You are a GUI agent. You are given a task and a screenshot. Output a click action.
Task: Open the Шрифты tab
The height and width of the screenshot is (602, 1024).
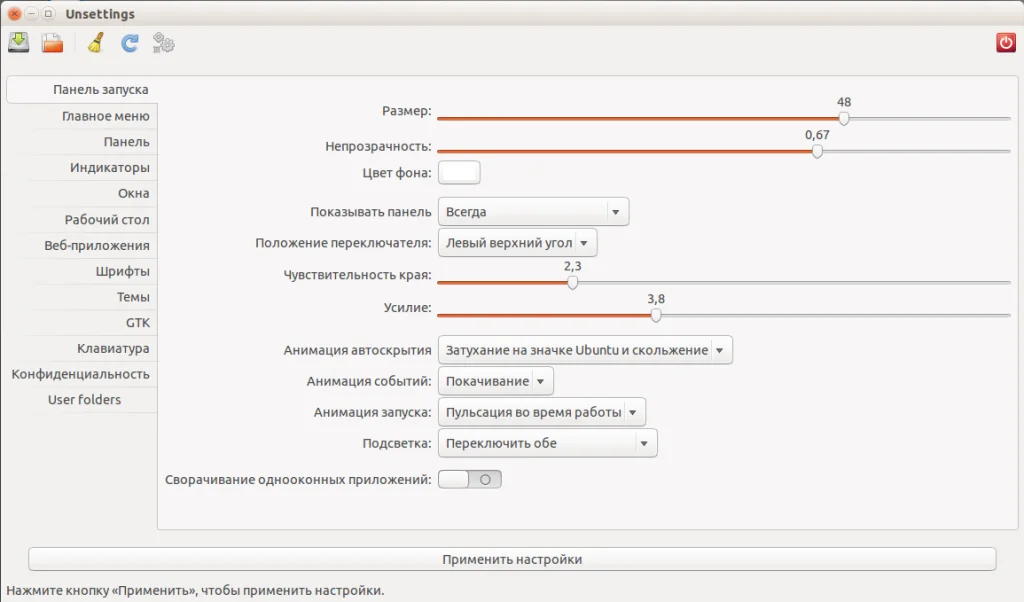123,271
